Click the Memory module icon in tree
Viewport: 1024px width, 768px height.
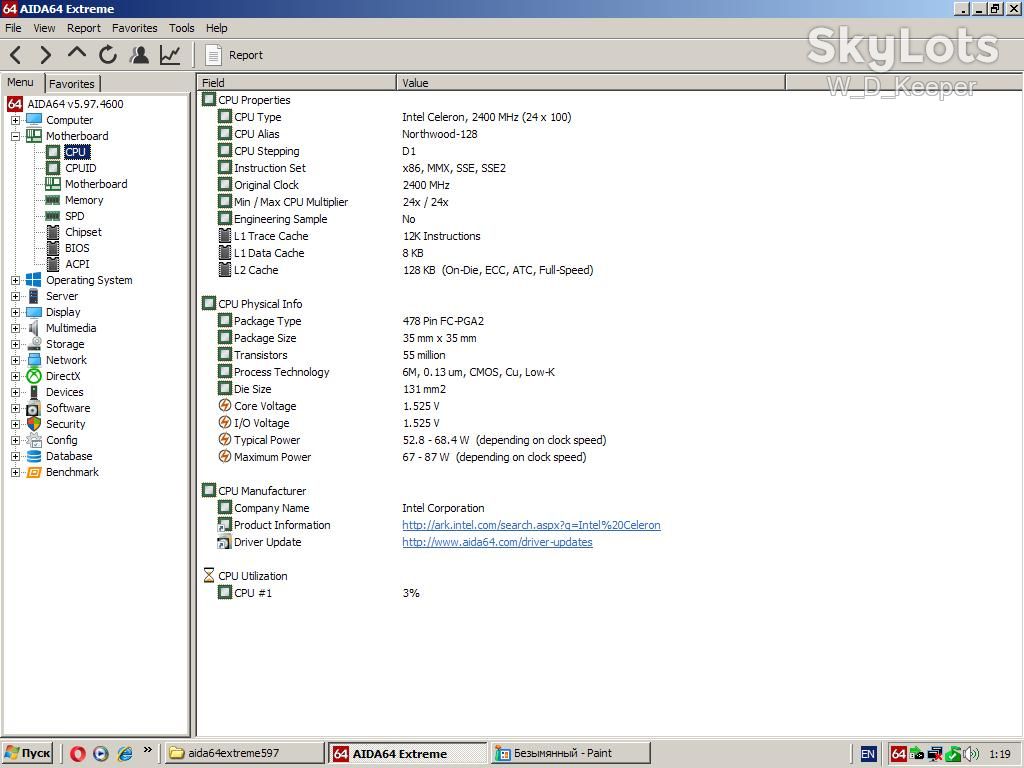[x=53, y=200]
